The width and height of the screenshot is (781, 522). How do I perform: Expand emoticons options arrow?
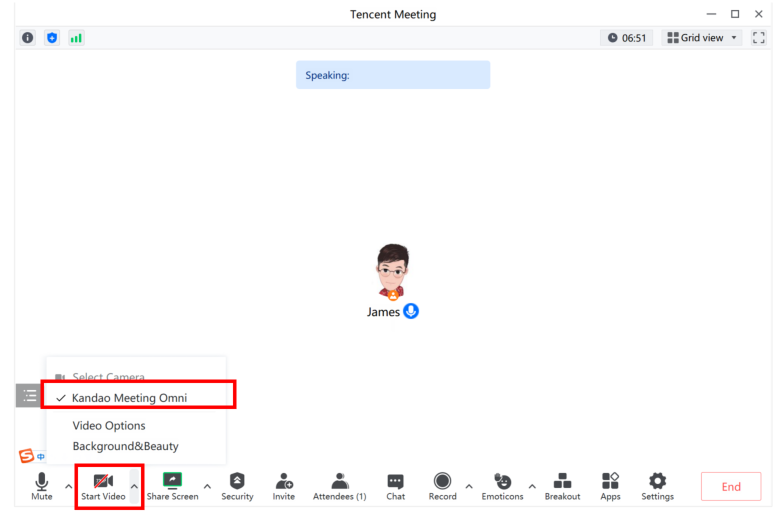pyautogui.click(x=532, y=486)
